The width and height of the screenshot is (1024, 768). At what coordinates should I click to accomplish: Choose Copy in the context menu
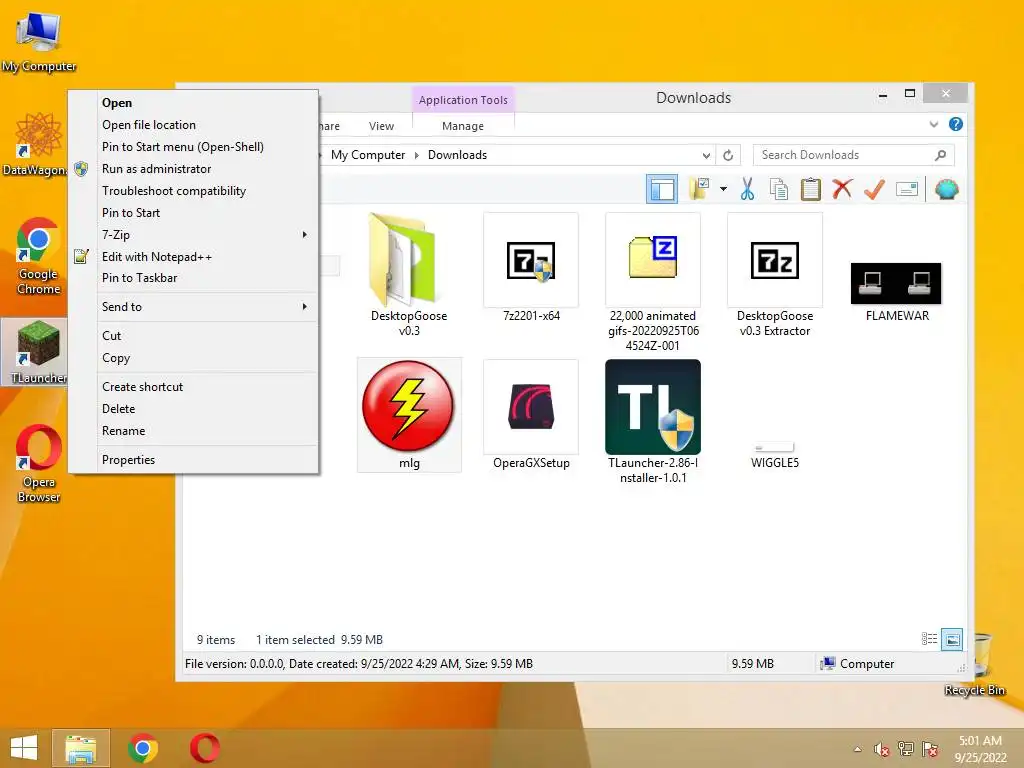(194, 358)
